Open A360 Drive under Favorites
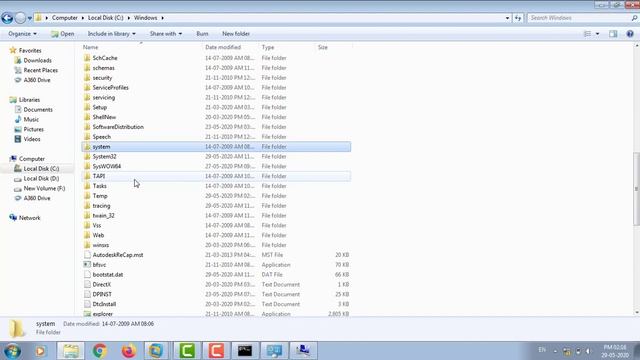640x360 pixels. [37, 80]
